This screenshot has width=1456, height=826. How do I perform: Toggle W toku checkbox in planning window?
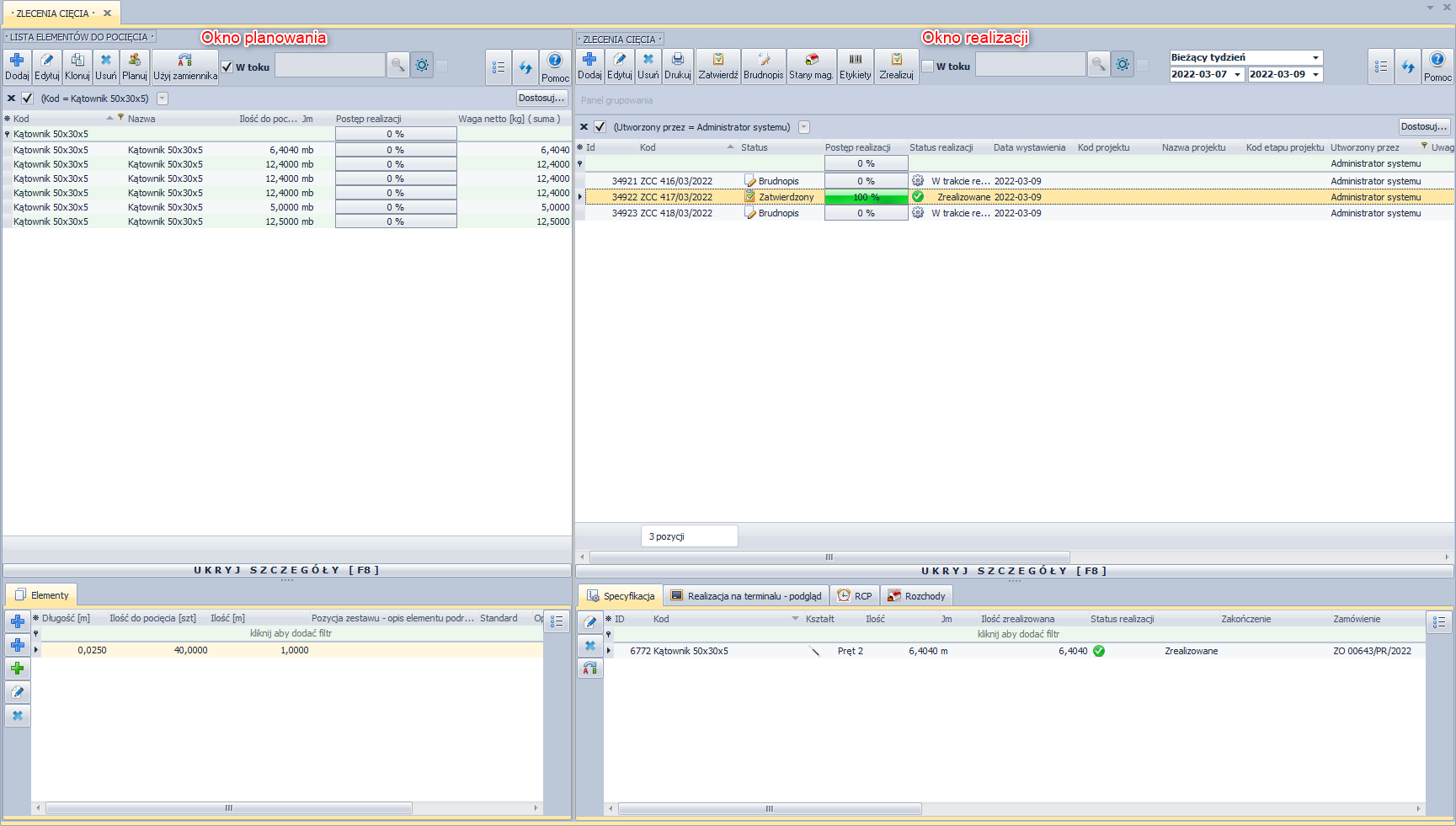point(227,67)
